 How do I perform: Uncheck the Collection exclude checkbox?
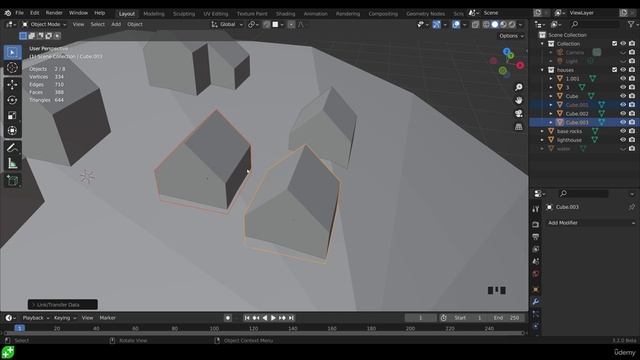tap(614, 43)
